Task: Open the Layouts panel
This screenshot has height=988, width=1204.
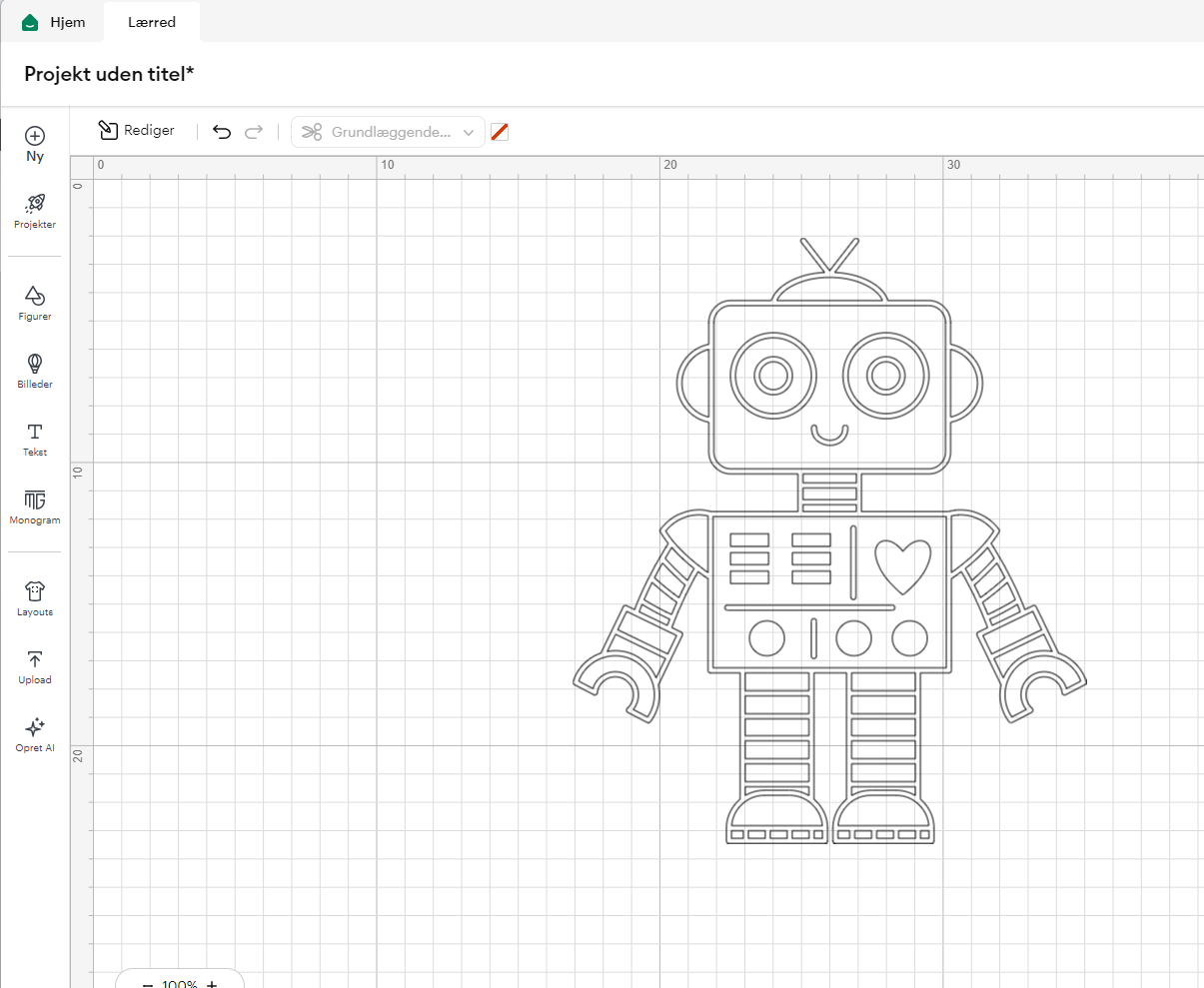Action: (35, 598)
